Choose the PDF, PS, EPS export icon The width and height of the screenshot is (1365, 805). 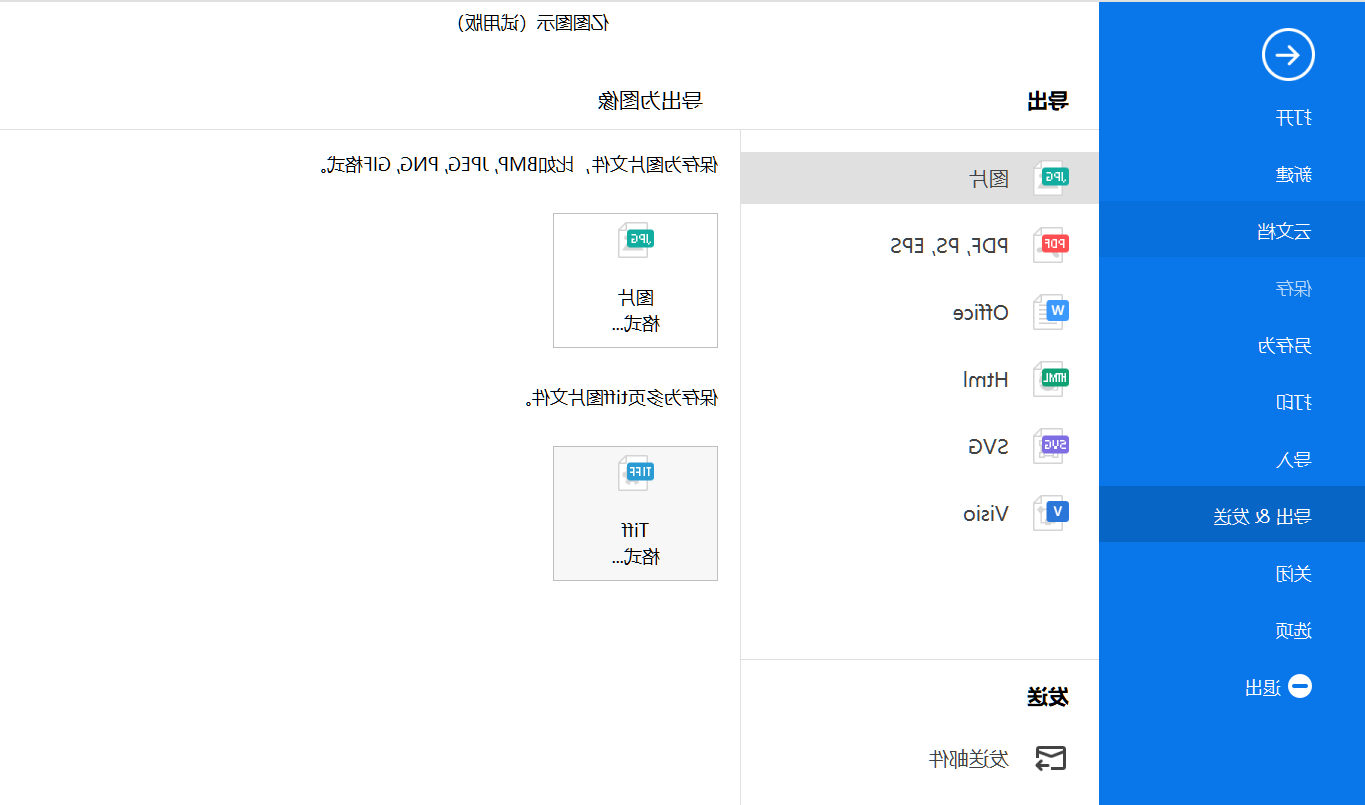coord(1052,244)
